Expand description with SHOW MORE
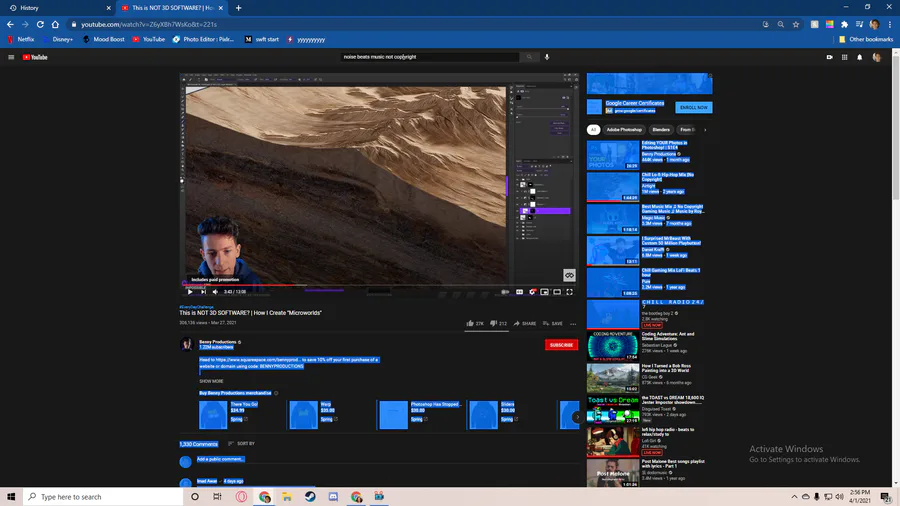 point(211,381)
